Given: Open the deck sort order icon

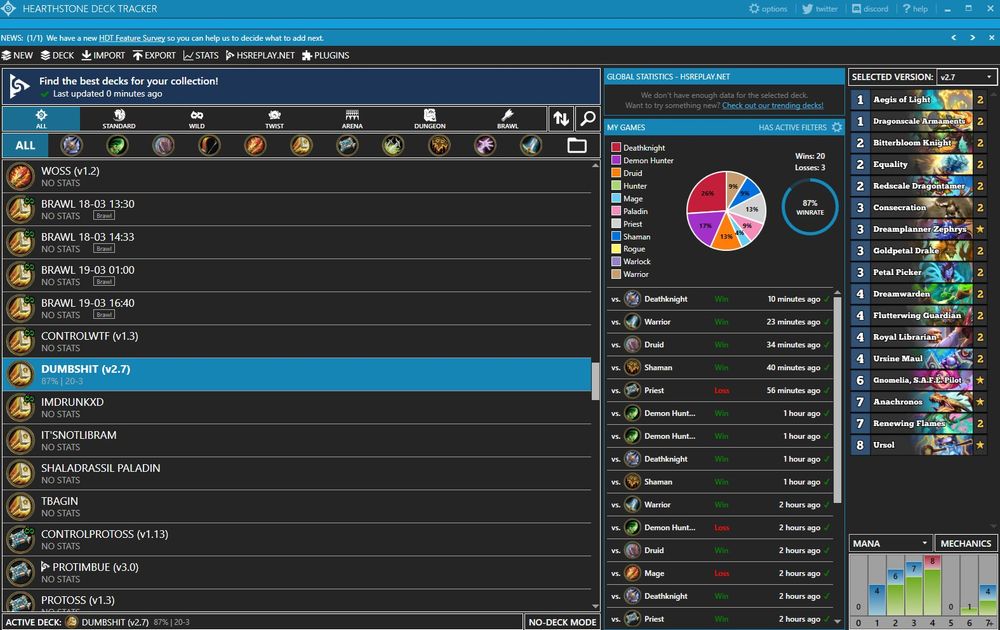Looking at the screenshot, I should [x=561, y=119].
